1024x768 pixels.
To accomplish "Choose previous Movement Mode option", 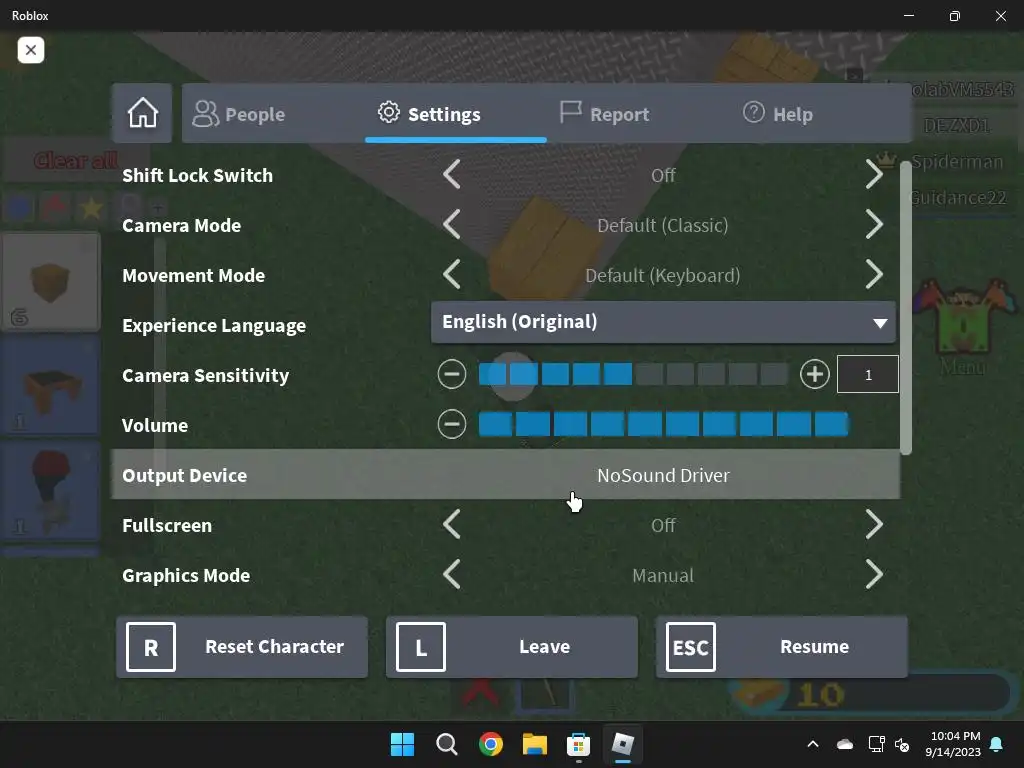I will point(452,275).
